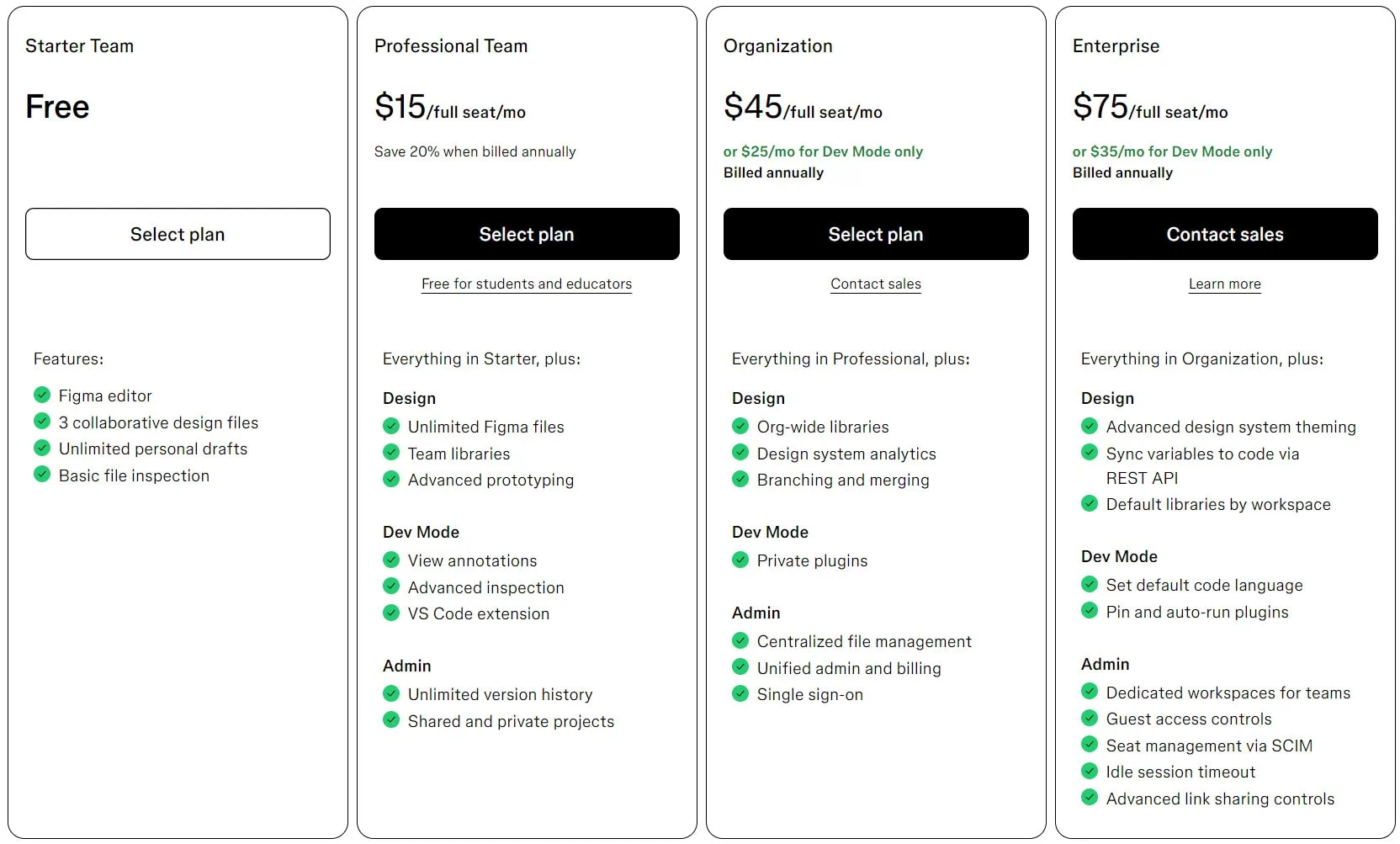Click checkmark icon next to Unlimited Figma files

pos(391,426)
